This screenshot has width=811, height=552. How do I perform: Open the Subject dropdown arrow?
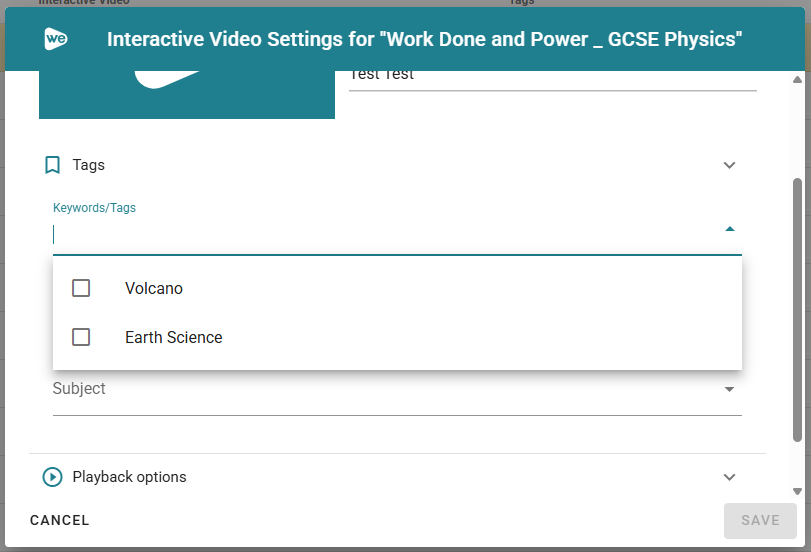tap(729, 389)
